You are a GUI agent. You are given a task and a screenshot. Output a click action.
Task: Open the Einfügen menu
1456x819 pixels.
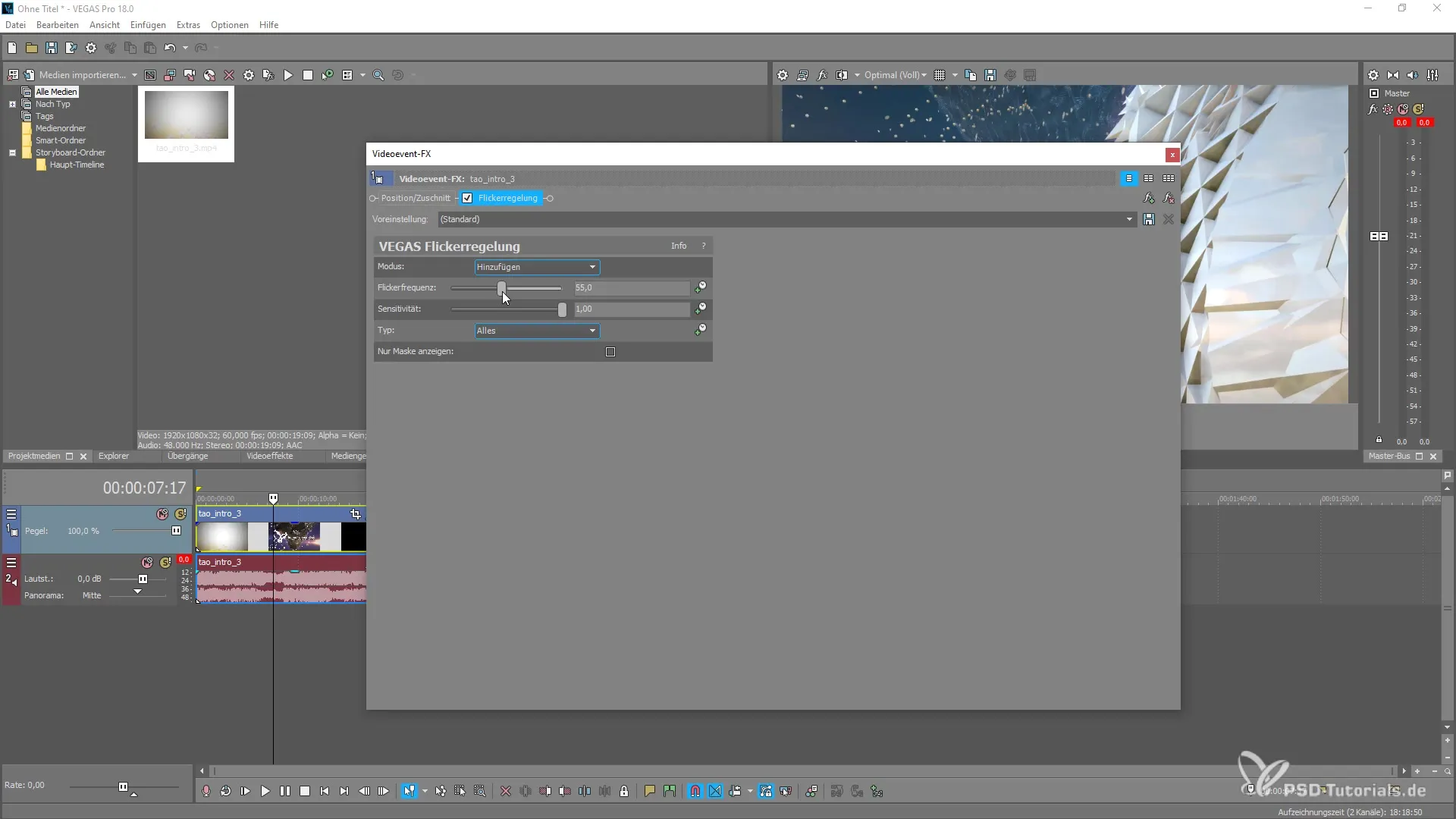pos(148,25)
